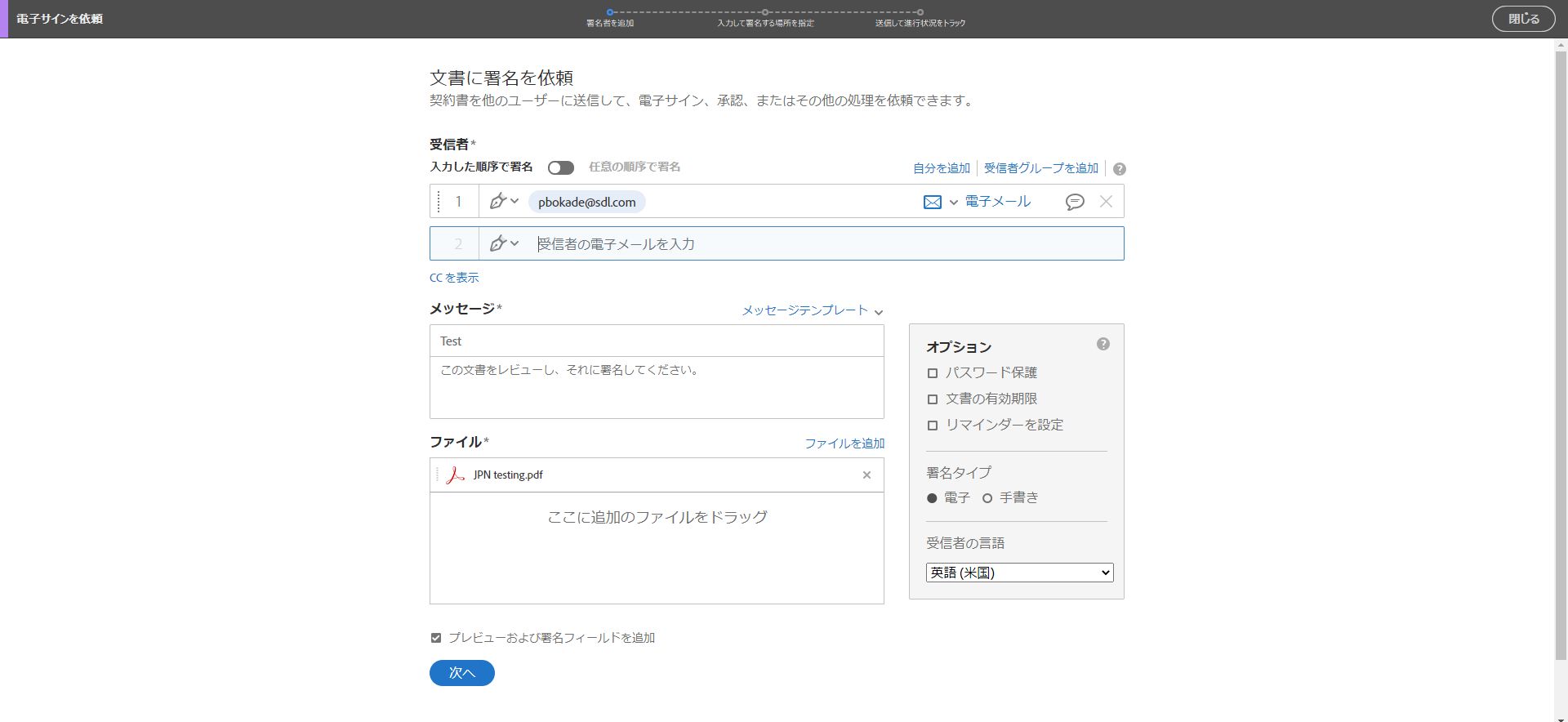Click the drag handle of recipient row 1

point(439,201)
